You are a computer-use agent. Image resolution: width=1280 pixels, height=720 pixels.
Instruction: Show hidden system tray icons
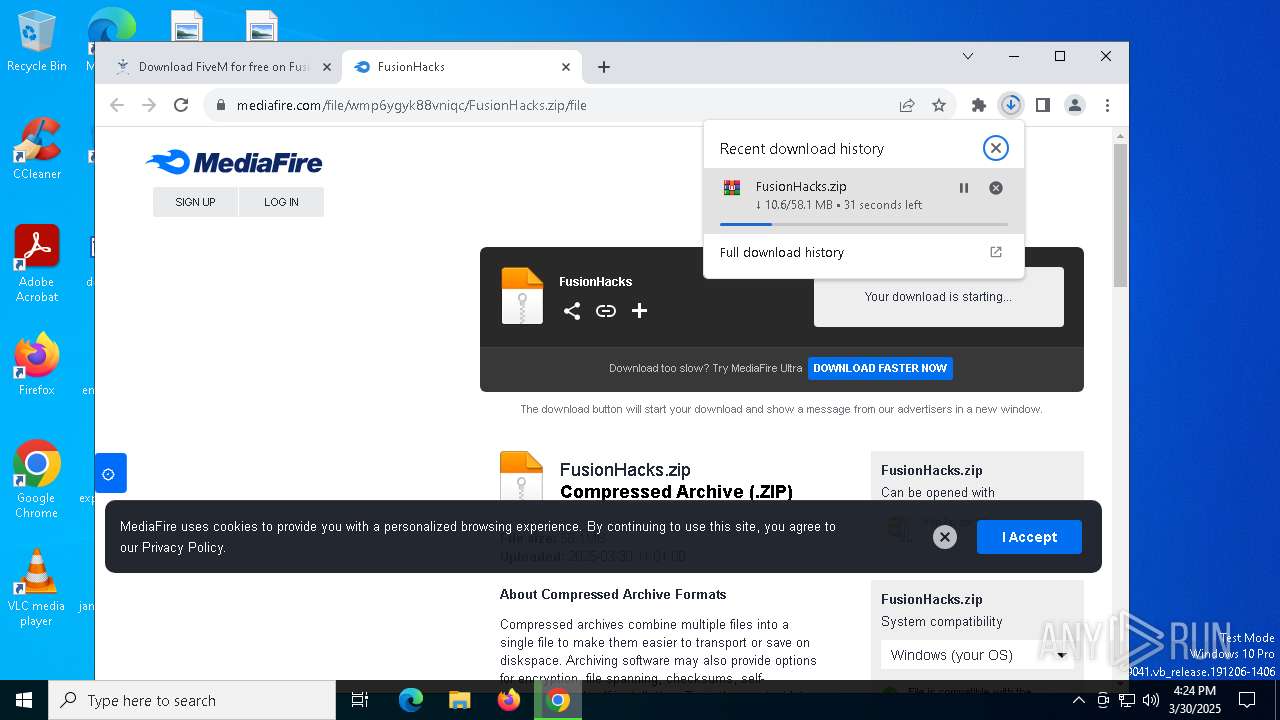1078,700
